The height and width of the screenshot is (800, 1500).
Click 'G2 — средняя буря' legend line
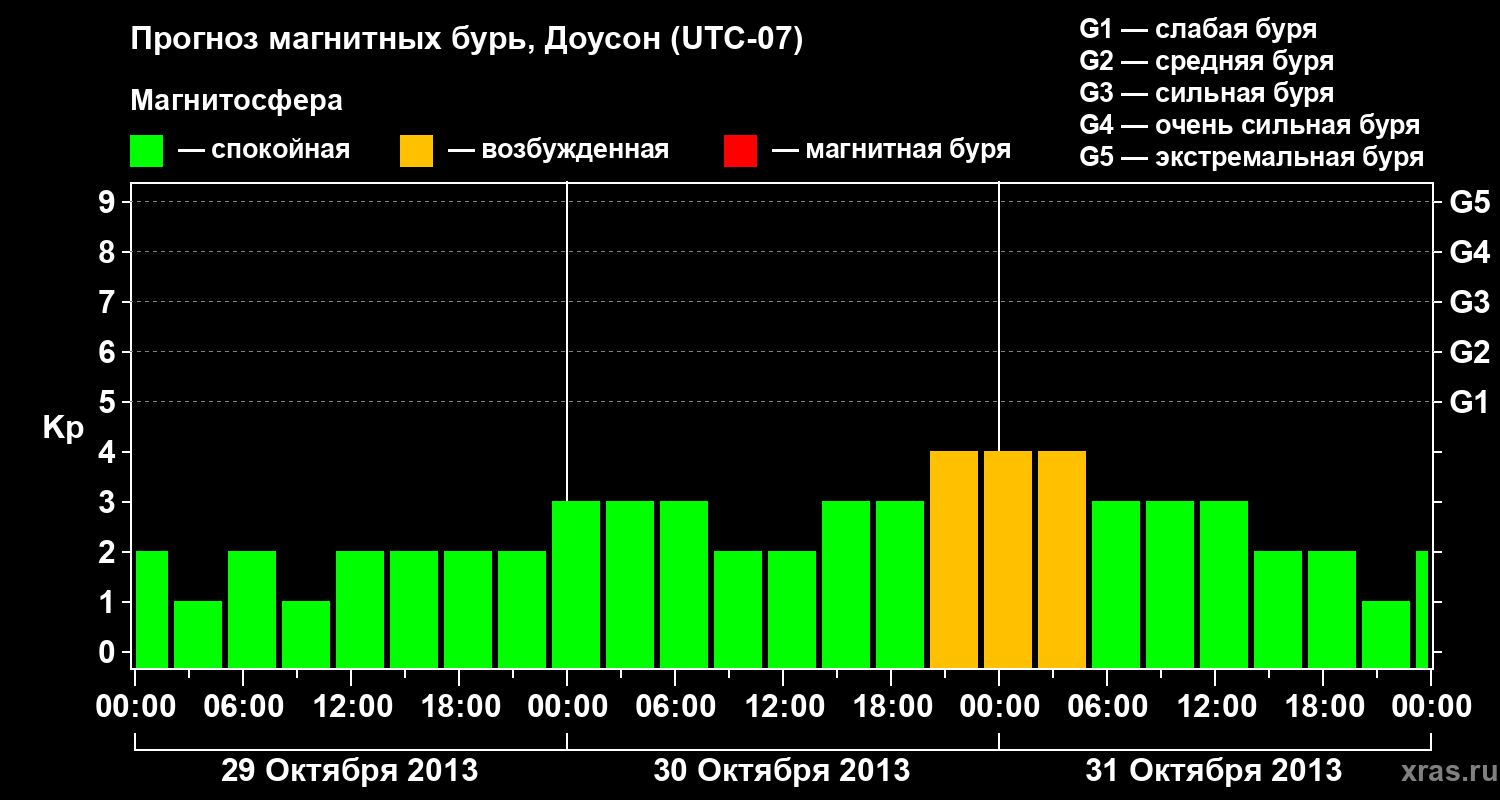pos(1207,61)
